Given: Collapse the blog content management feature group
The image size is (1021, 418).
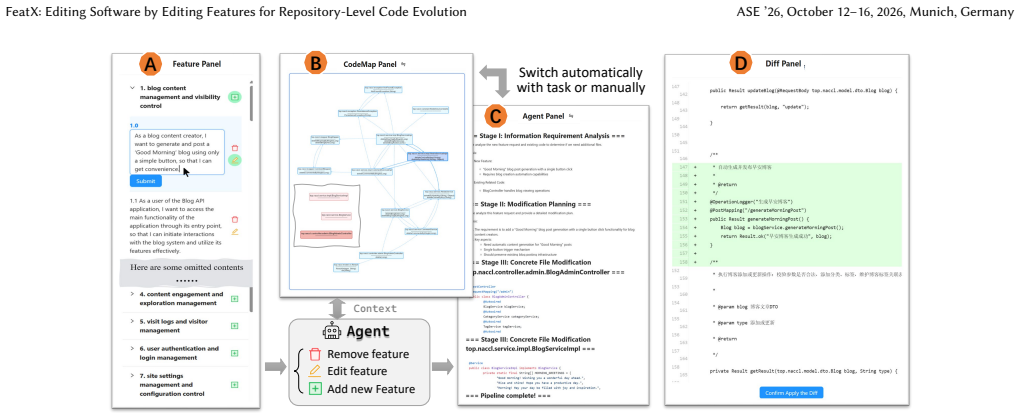Looking at the screenshot, I should click(132, 88).
